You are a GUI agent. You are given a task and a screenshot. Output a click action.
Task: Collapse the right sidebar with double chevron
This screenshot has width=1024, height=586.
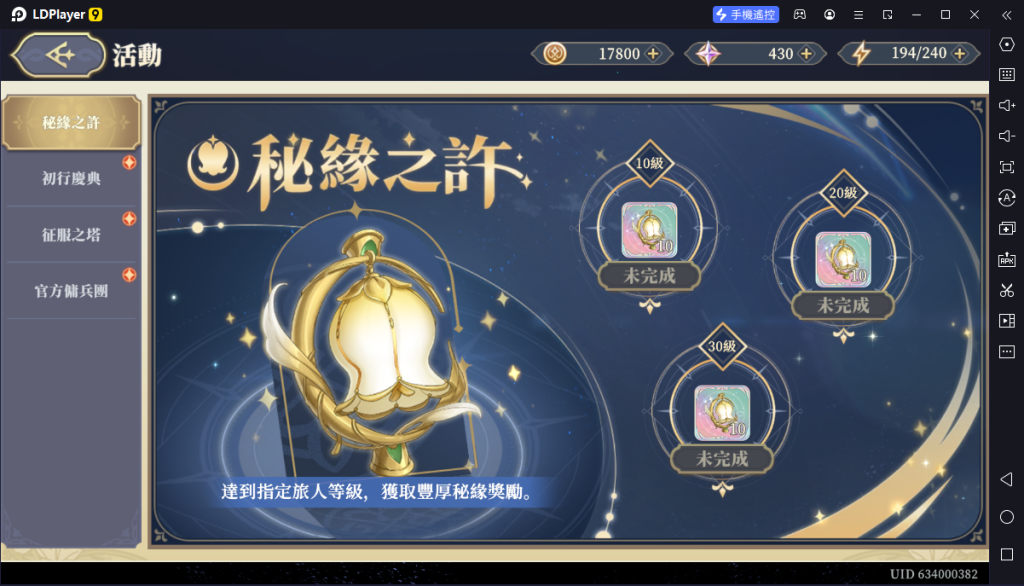point(1006,15)
